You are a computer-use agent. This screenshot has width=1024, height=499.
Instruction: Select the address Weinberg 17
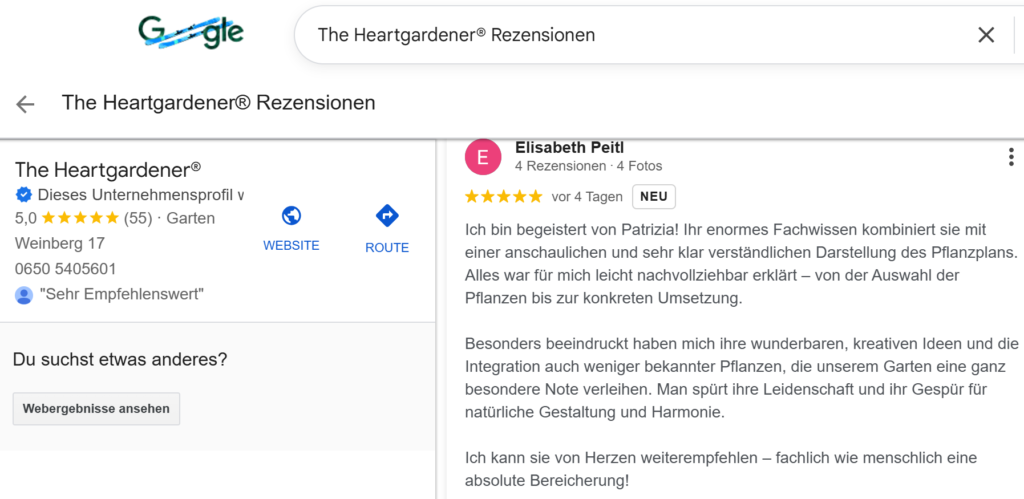coord(59,243)
